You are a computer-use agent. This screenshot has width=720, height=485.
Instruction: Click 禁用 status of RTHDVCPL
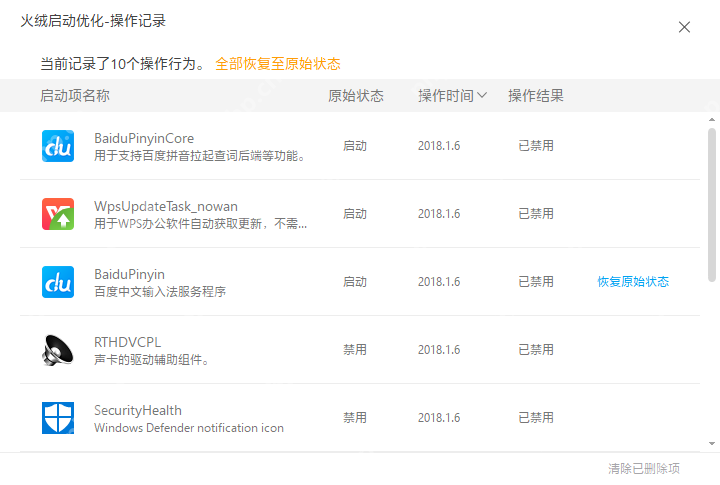click(x=355, y=350)
